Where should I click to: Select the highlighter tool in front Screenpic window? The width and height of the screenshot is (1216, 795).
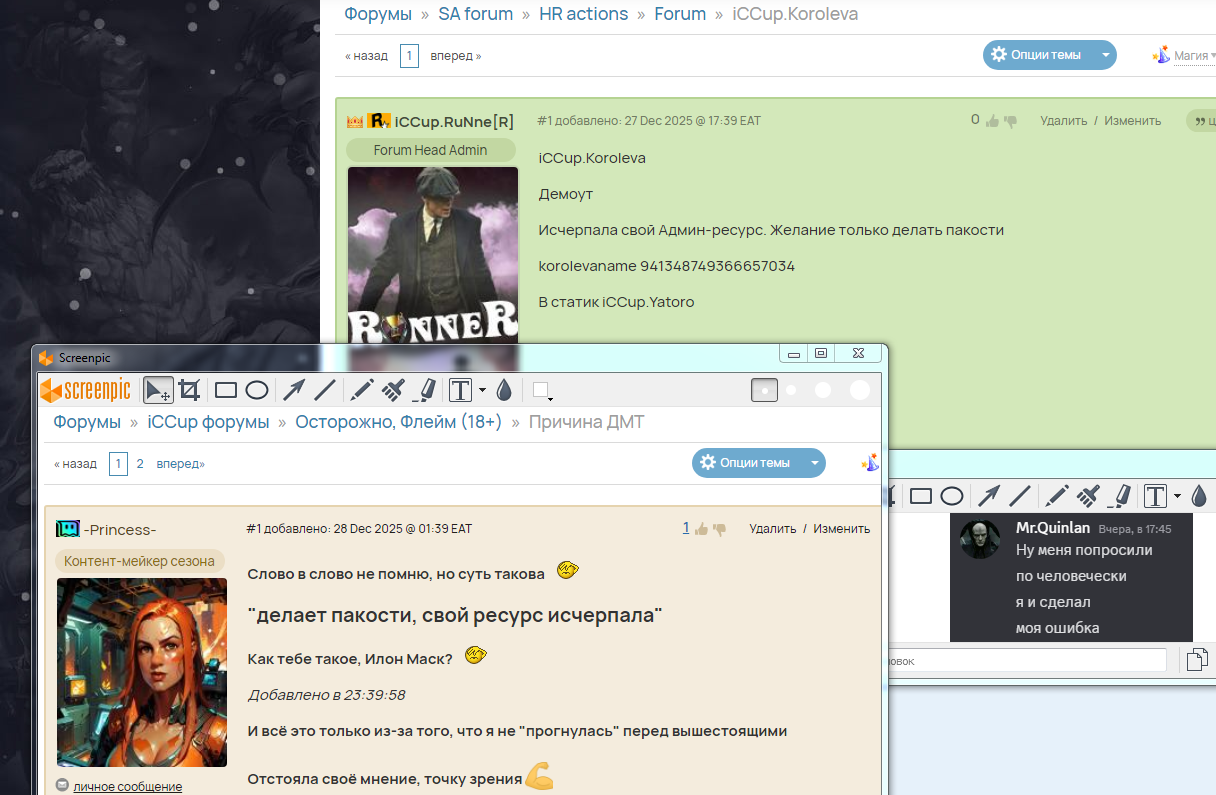point(423,390)
